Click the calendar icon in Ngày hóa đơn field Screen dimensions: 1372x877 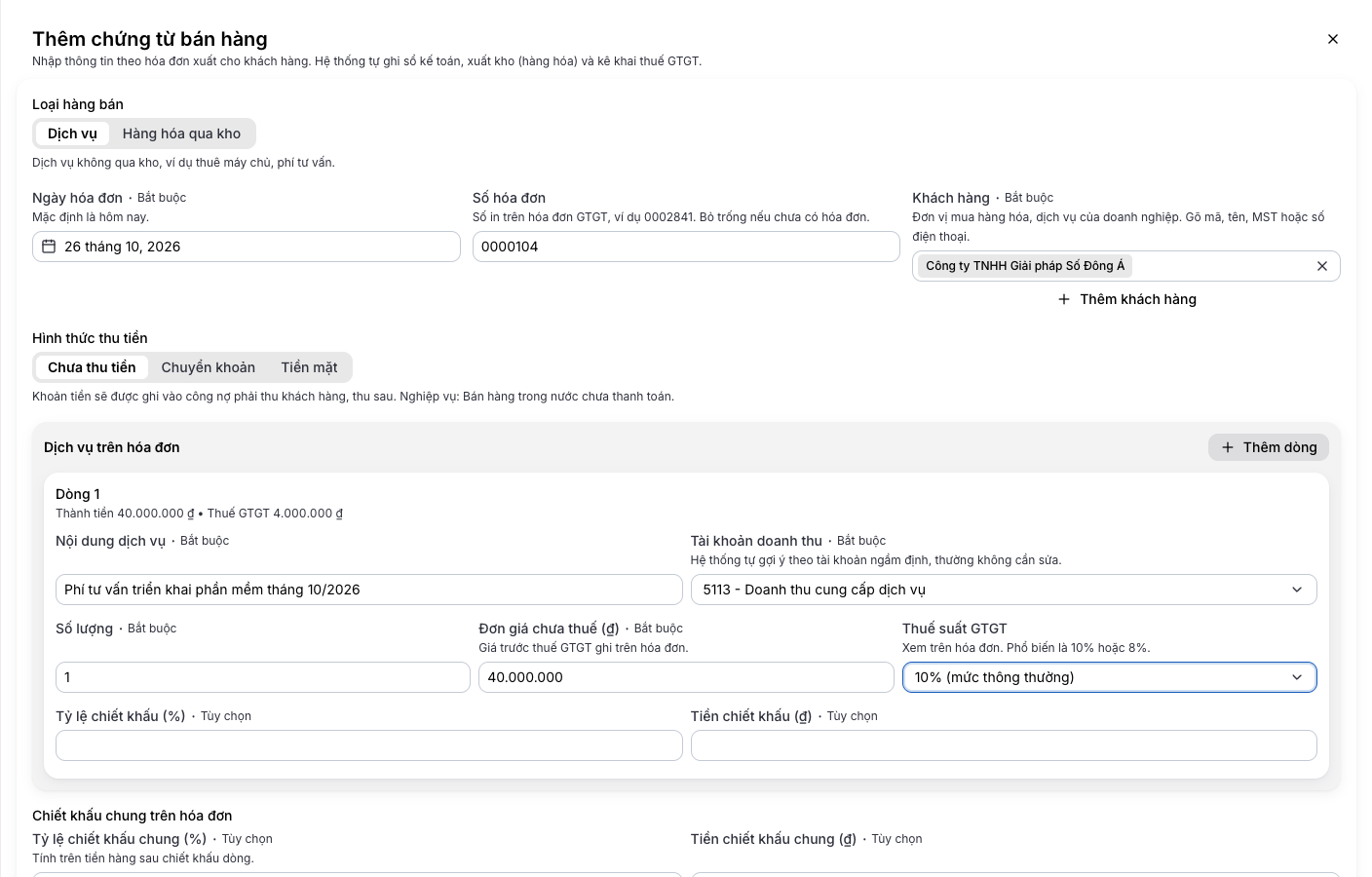(49, 247)
